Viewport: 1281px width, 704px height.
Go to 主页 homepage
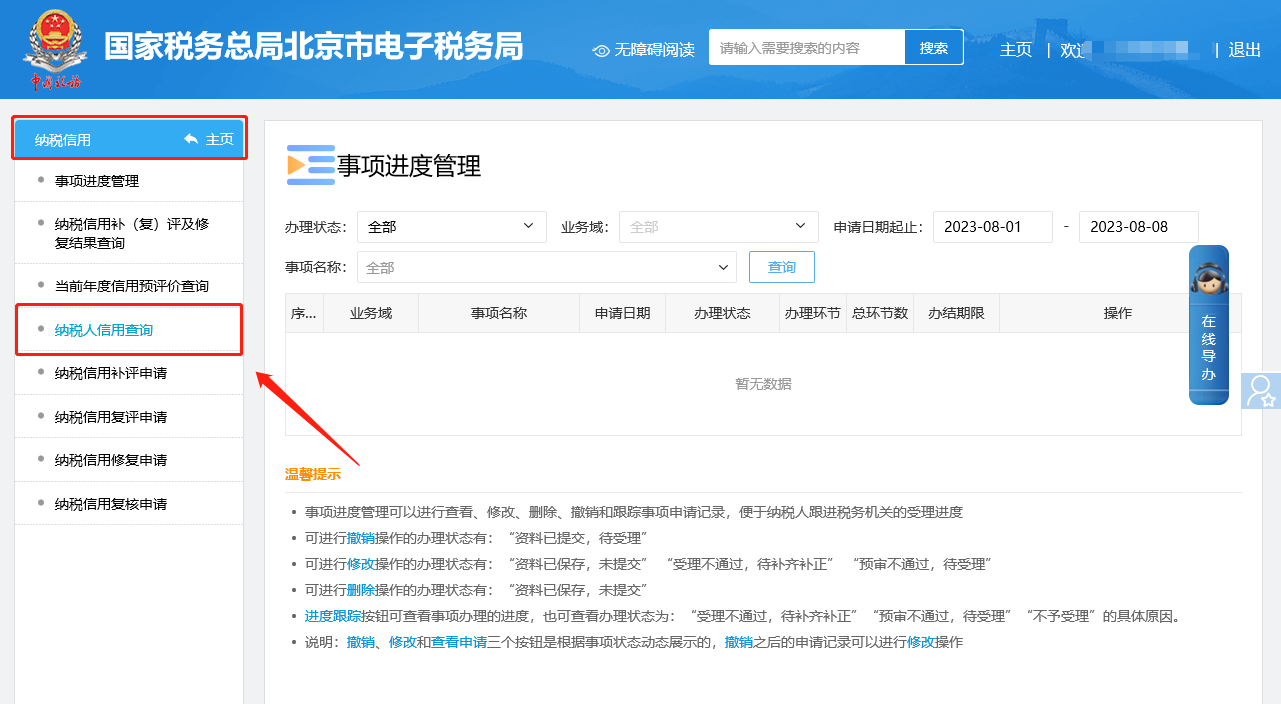click(1015, 50)
